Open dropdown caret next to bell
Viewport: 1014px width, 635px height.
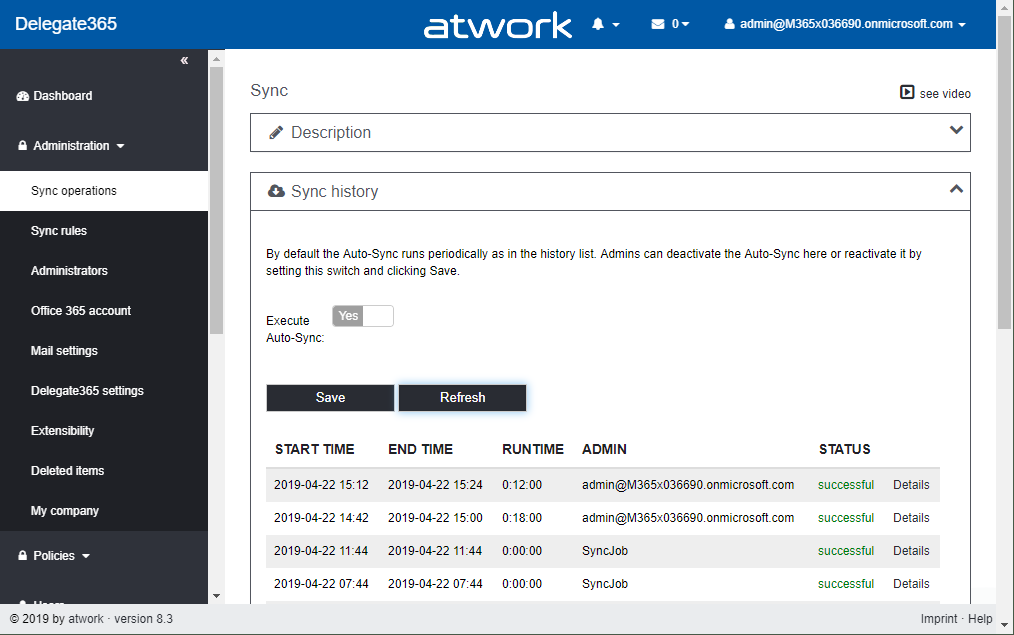616,25
